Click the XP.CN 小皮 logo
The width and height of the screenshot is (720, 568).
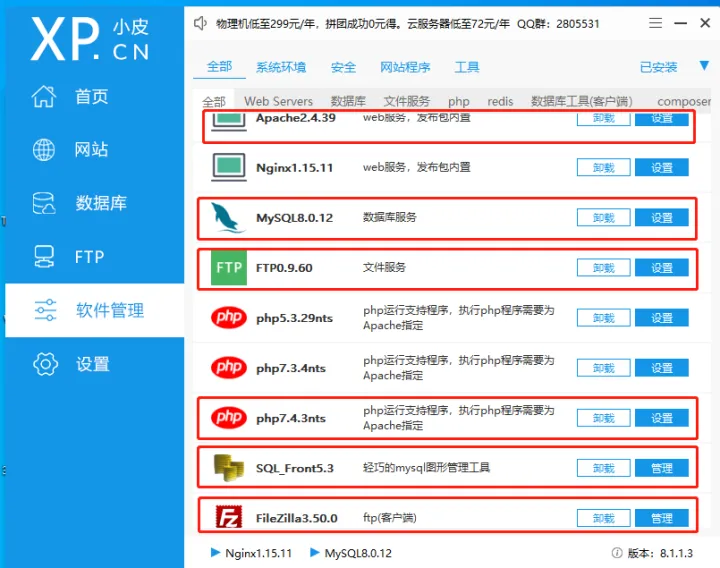click(90, 39)
